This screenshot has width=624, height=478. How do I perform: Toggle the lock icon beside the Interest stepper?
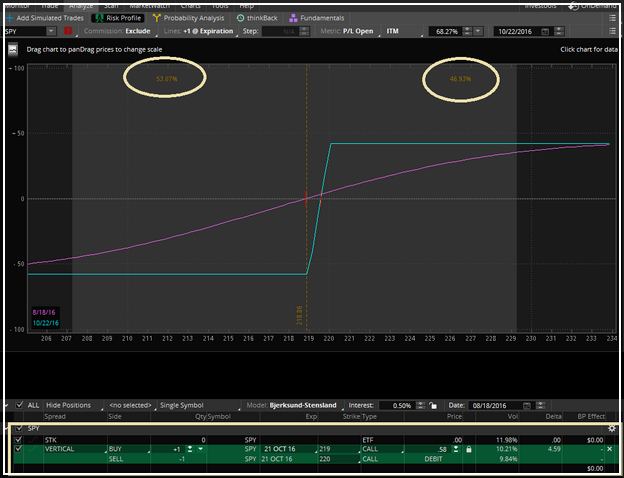point(433,406)
